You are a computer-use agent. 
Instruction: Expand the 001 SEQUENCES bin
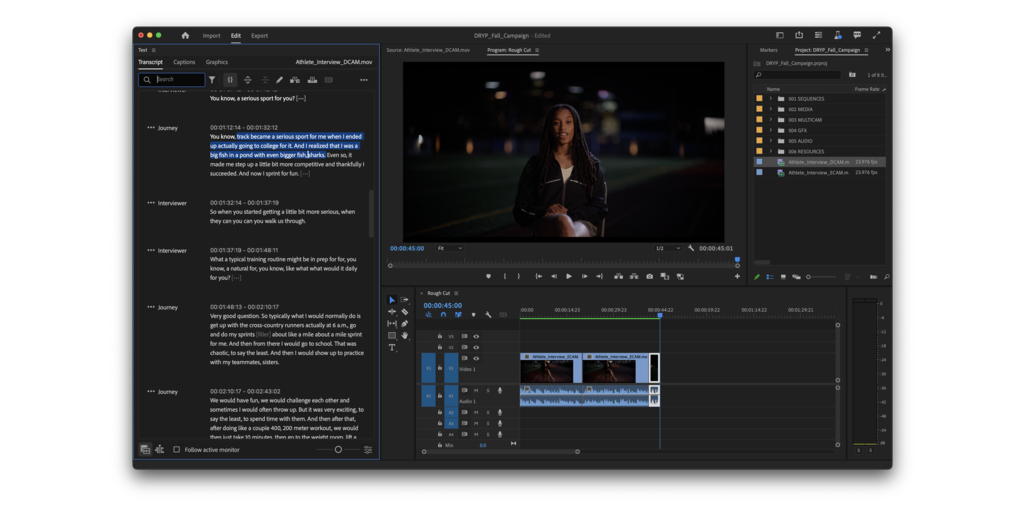[770, 99]
